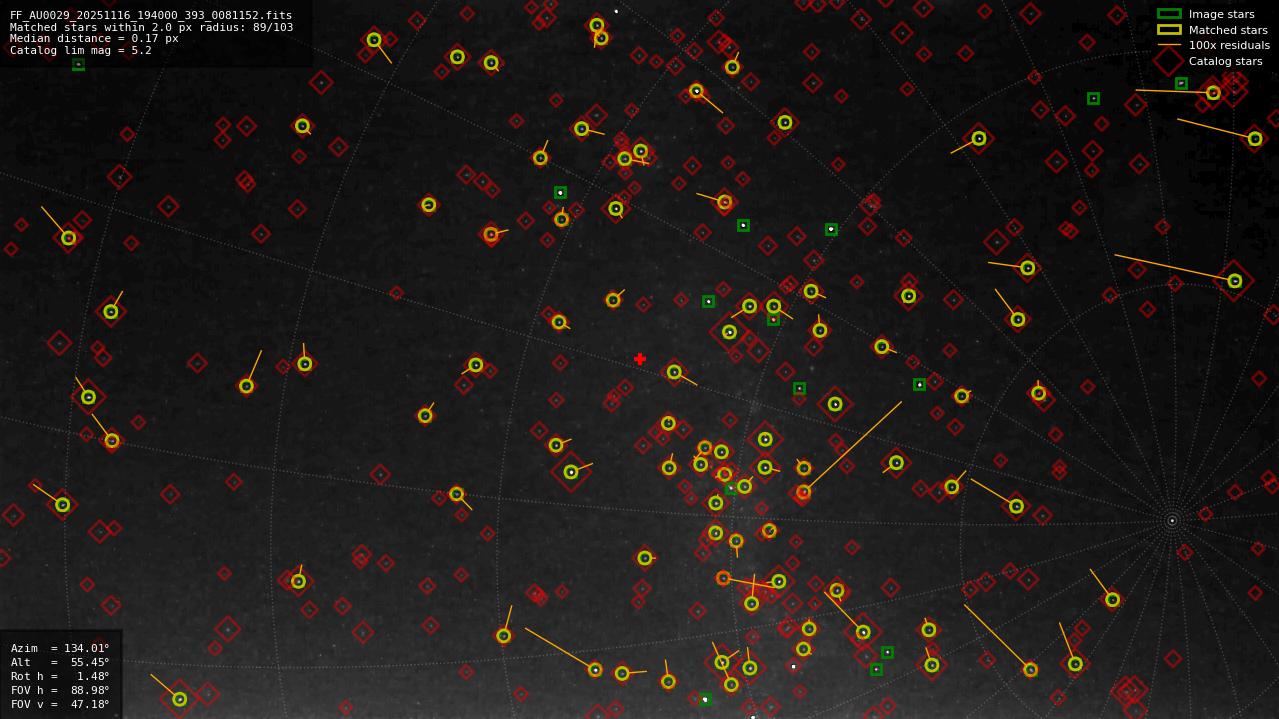Image resolution: width=1279 pixels, height=719 pixels.
Task: Click the 'Alt = 55.45°' value
Action: [x=60, y=662]
